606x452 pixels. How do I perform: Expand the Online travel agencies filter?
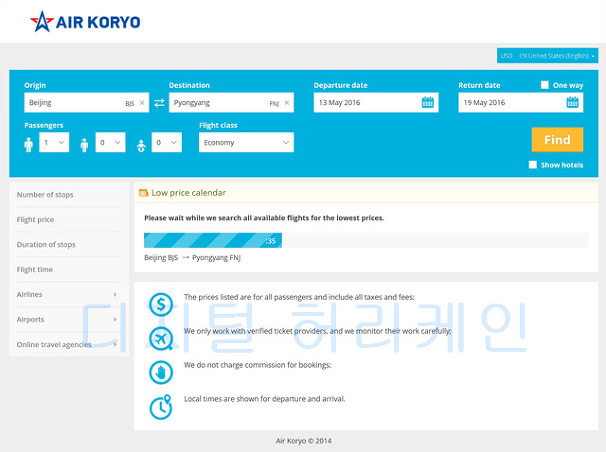coord(67,344)
